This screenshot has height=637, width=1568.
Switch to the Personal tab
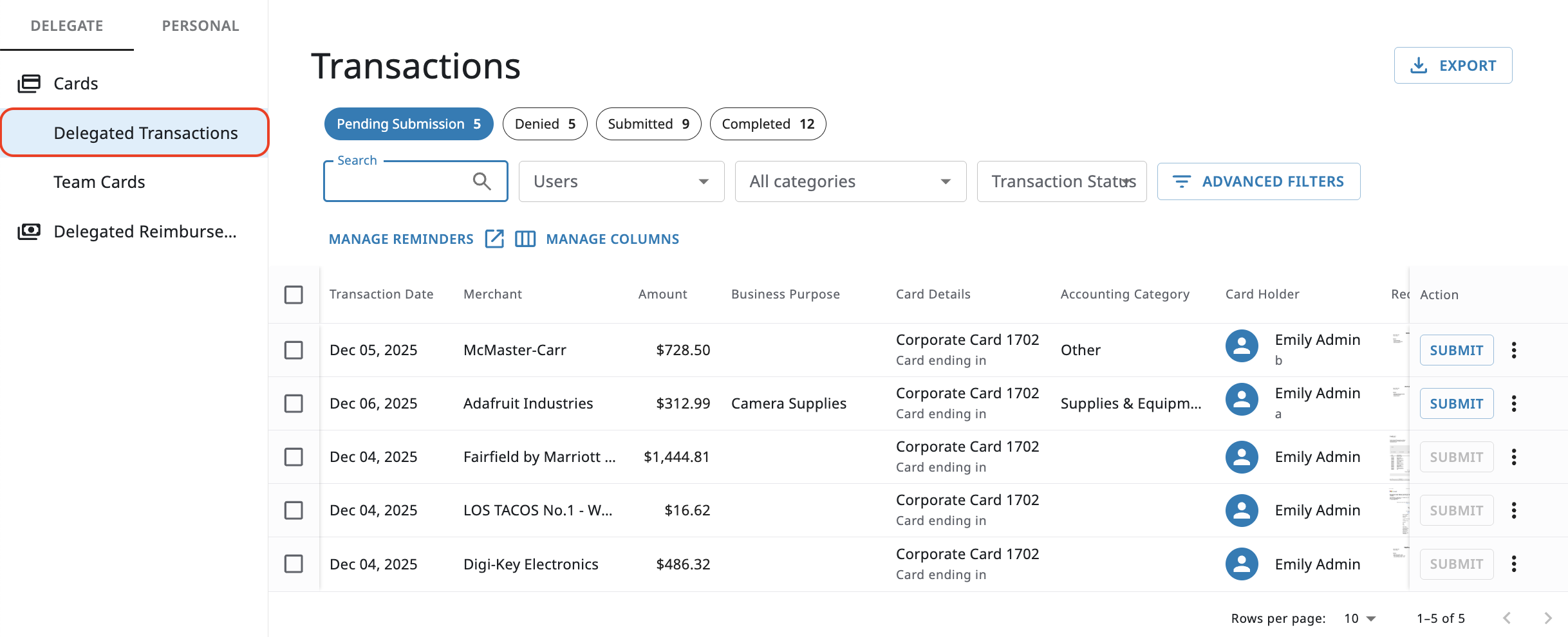(x=200, y=26)
